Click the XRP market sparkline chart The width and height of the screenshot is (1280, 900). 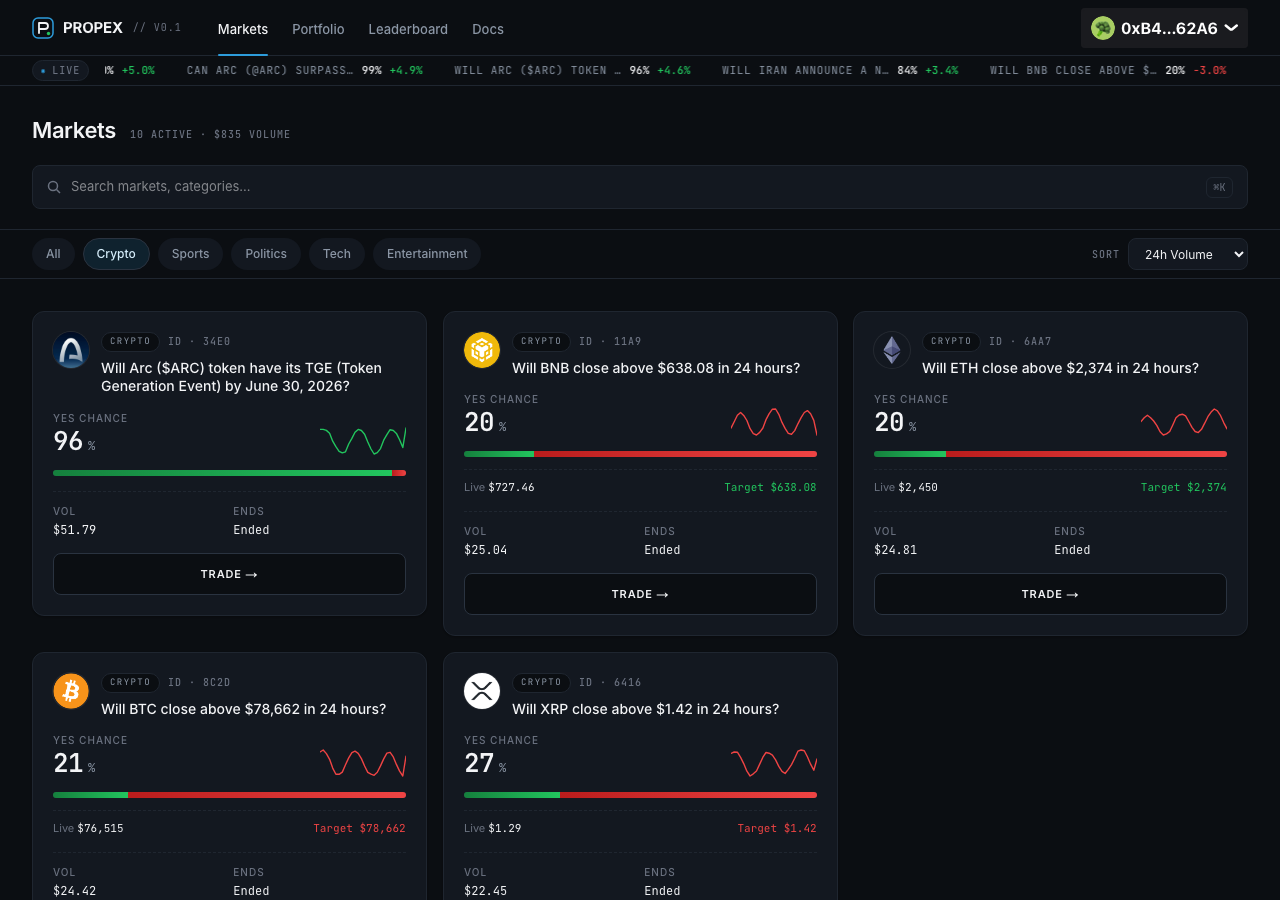pos(774,762)
